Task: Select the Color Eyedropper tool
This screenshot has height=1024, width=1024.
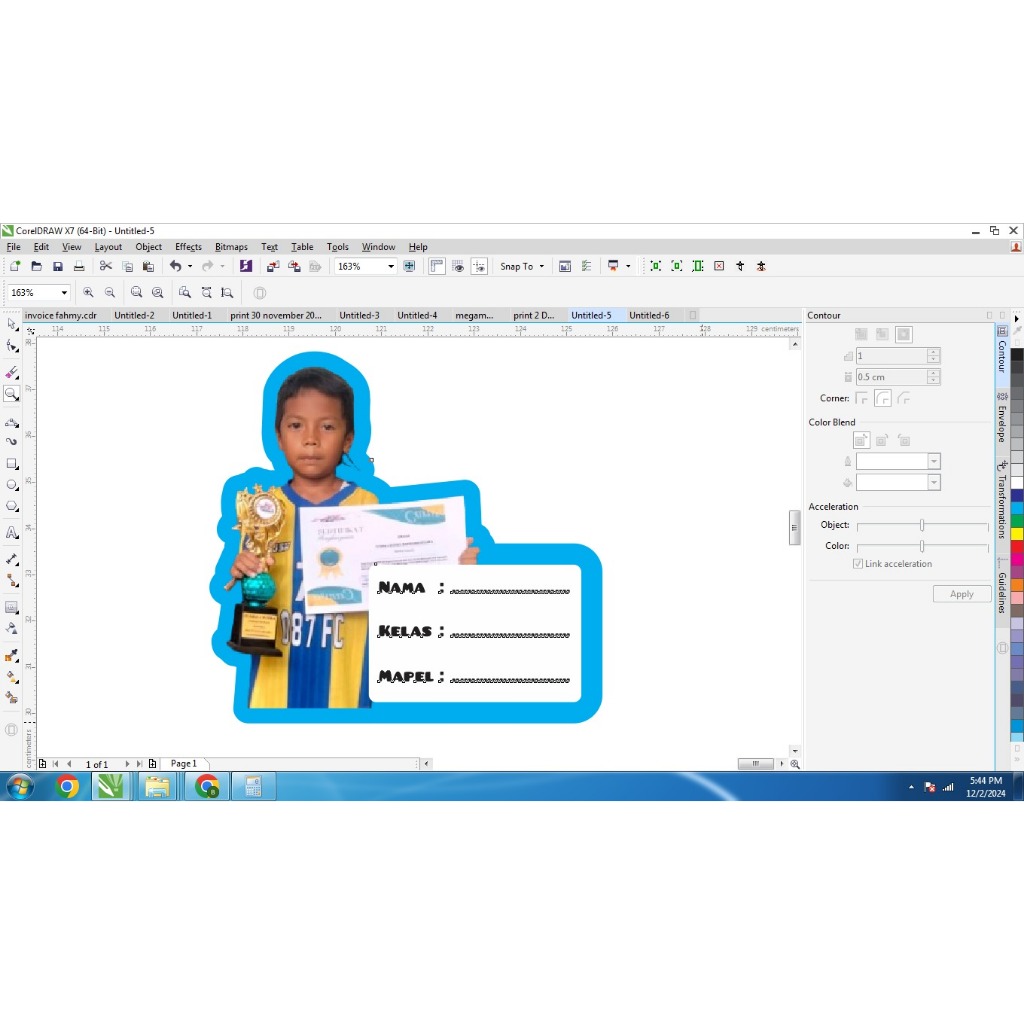Action: coord(12,656)
